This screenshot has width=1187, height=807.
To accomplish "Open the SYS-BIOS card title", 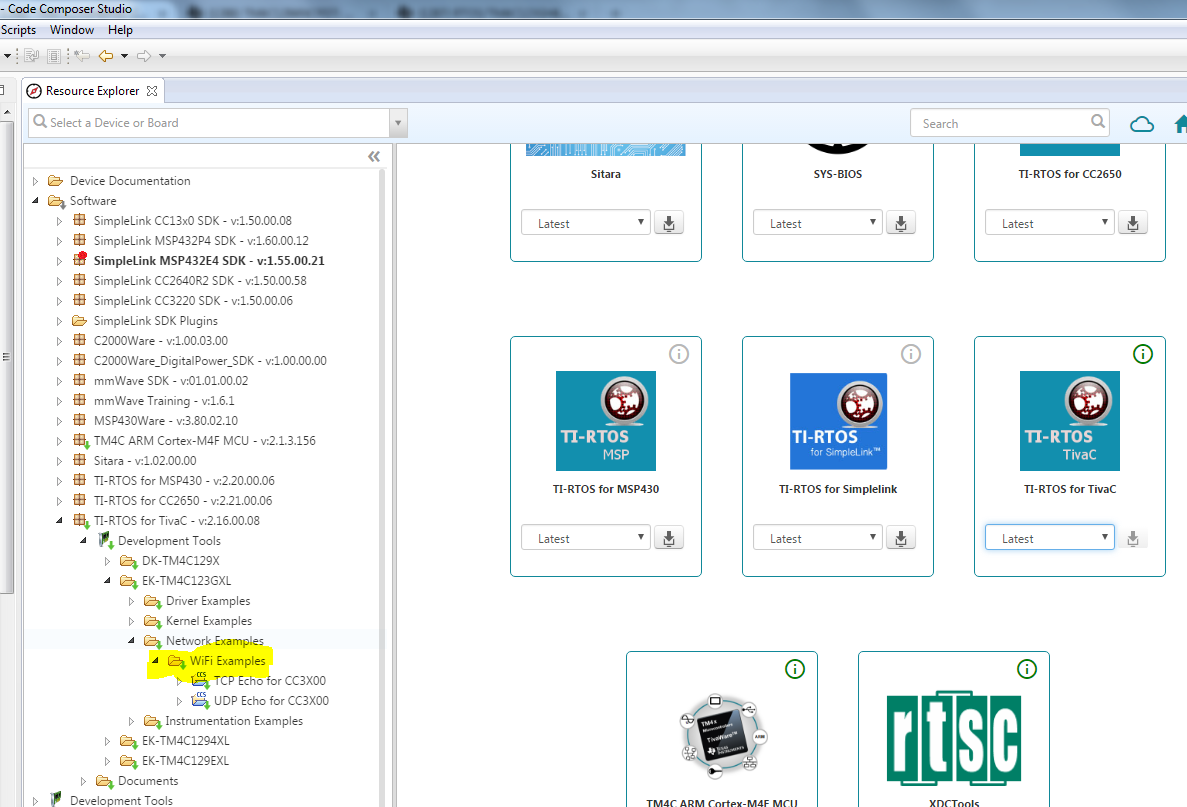I will click(x=837, y=174).
